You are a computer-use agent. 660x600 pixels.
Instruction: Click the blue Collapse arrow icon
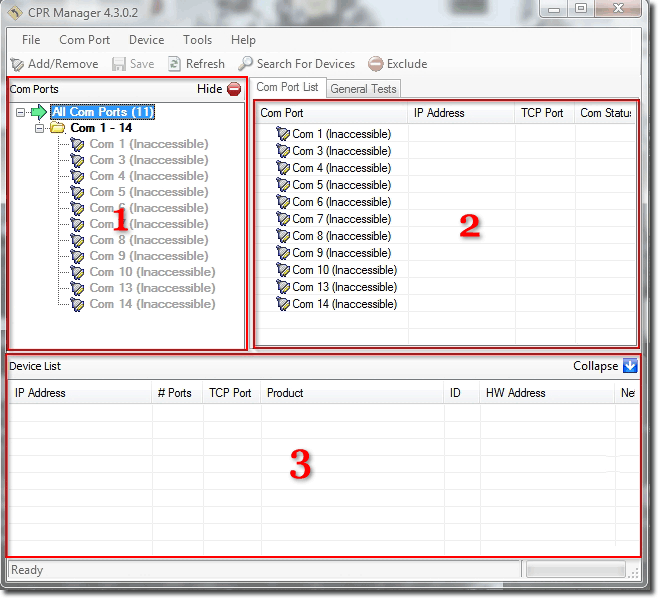point(630,366)
